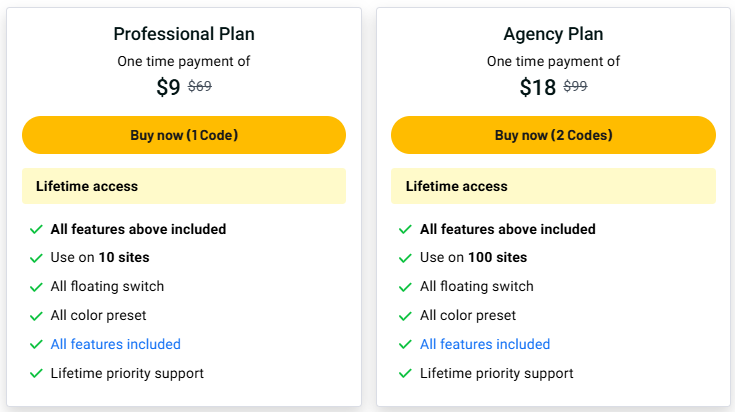Click the Agency Plan Lifetime access banner
This screenshot has height=412, width=735.
[553, 186]
